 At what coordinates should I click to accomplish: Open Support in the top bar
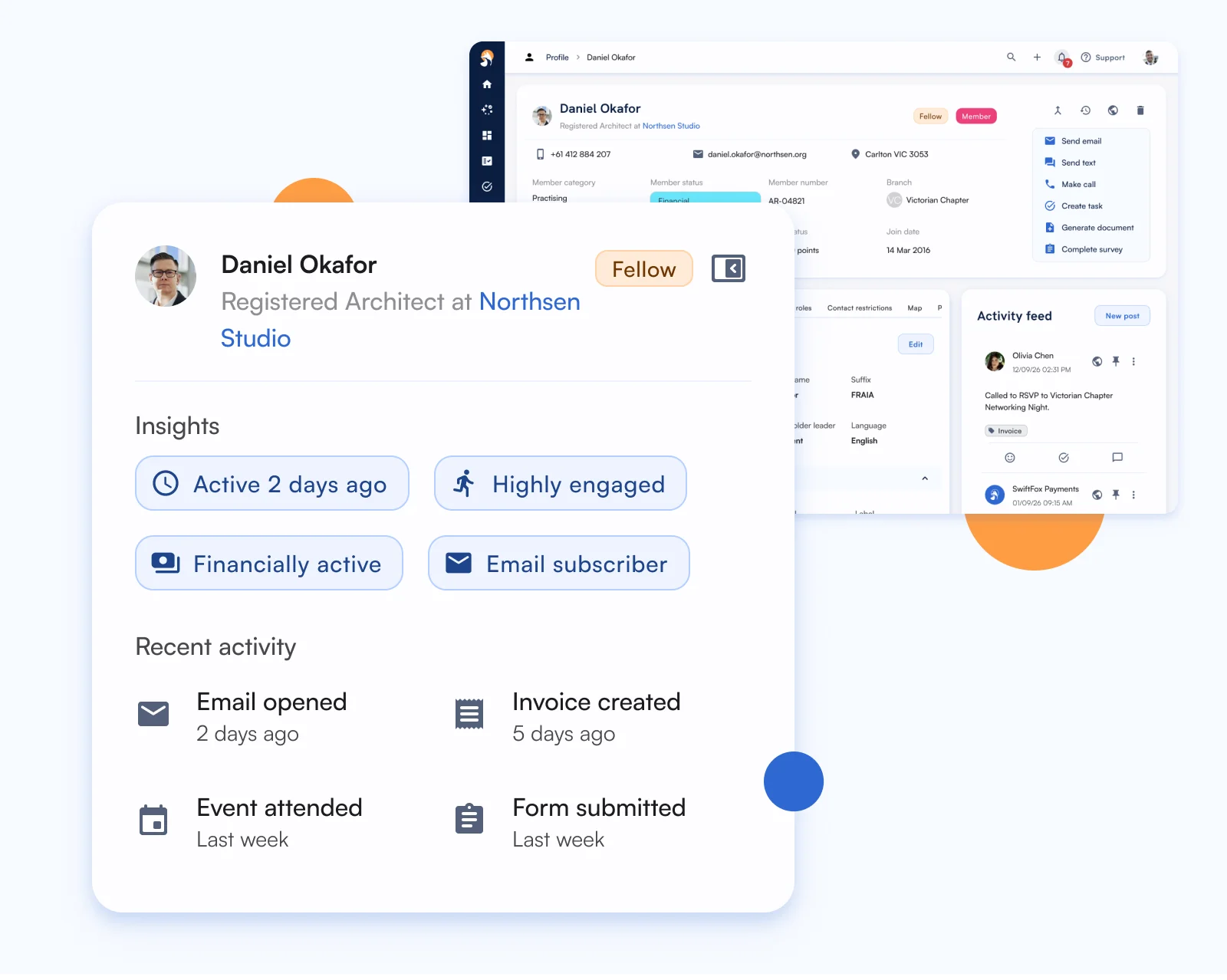(x=1103, y=58)
